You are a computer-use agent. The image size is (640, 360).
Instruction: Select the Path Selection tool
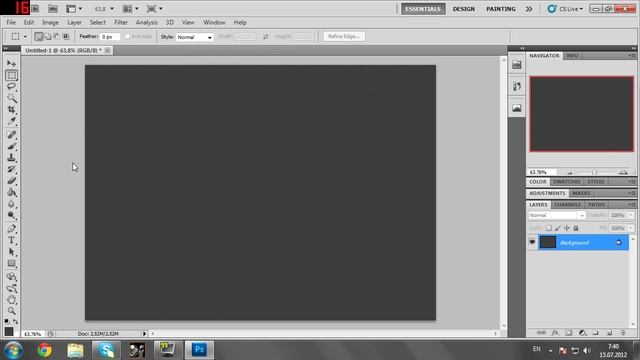(x=11, y=252)
